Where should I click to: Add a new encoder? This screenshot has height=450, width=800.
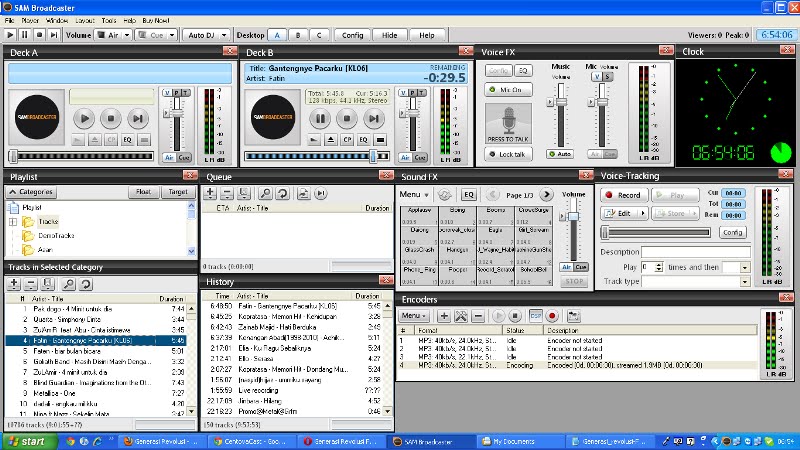pyautogui.click(x=444, y=316)
